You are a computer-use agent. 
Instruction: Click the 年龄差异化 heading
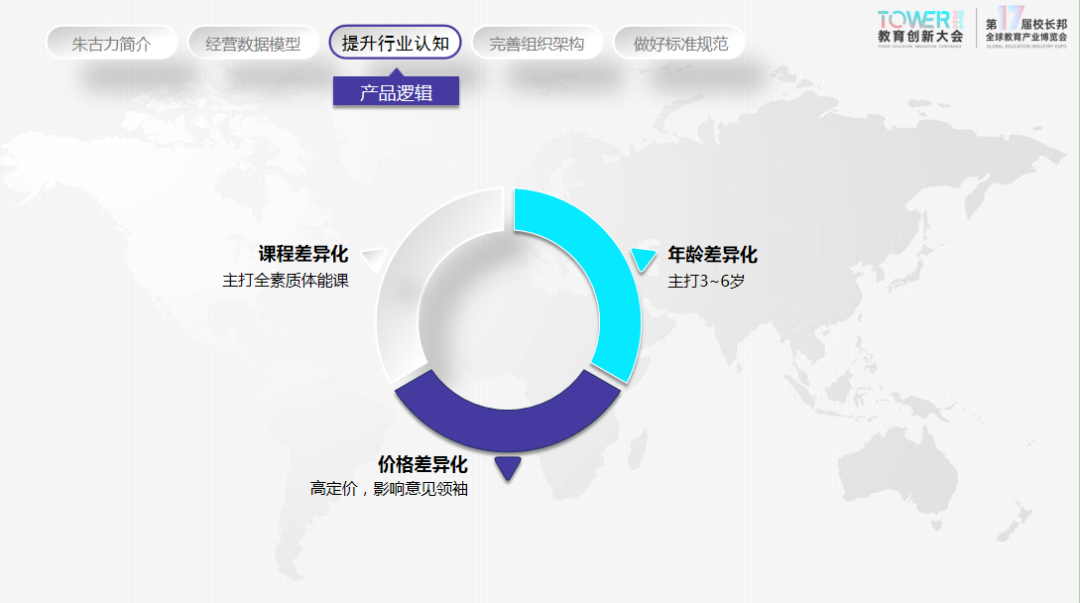712,255
